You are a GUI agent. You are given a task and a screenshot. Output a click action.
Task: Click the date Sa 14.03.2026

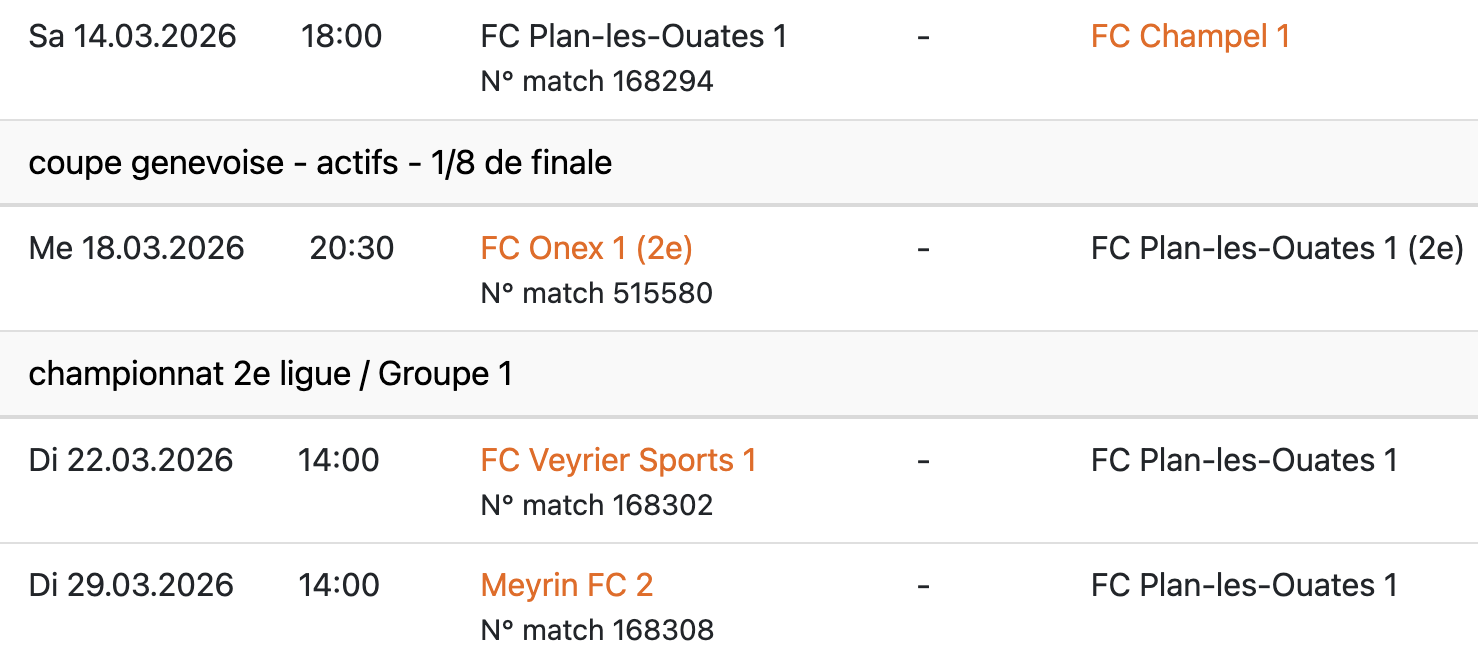133,37
